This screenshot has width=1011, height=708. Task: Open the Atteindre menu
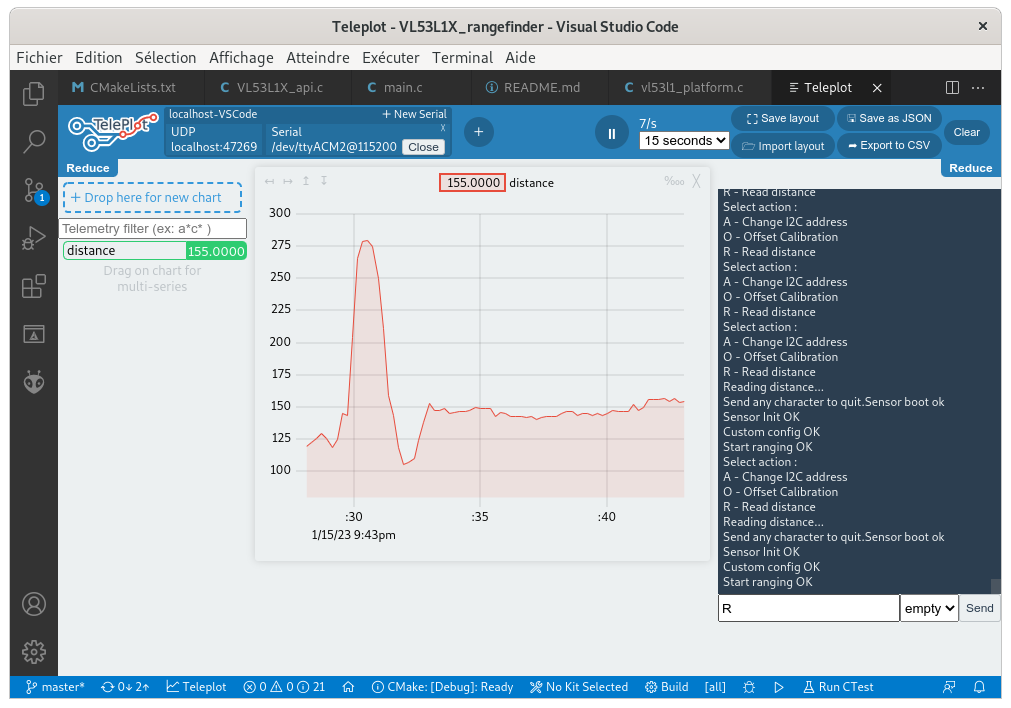318,57
